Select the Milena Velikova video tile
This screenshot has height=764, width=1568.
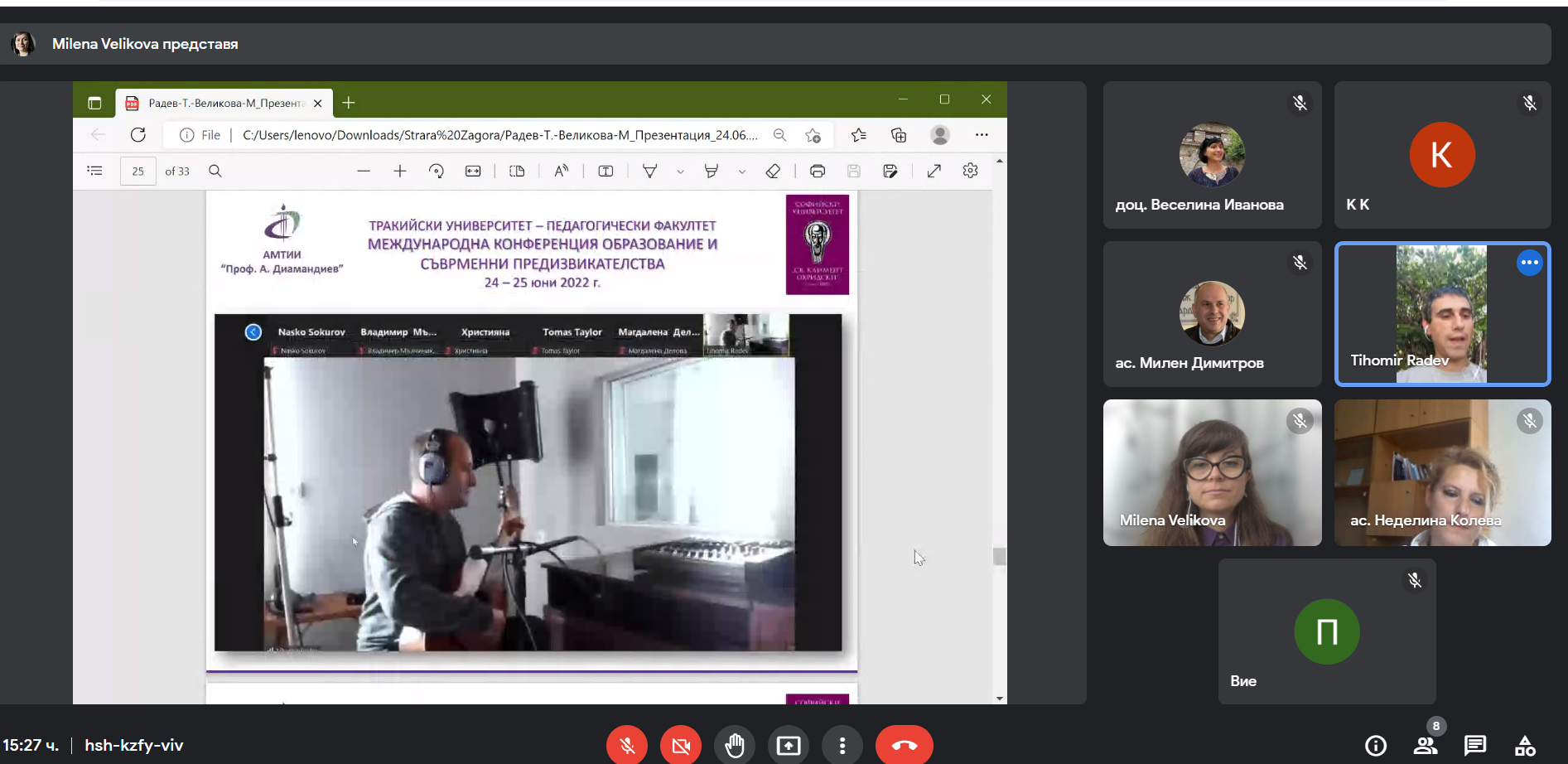click(x=1213, y=472)
